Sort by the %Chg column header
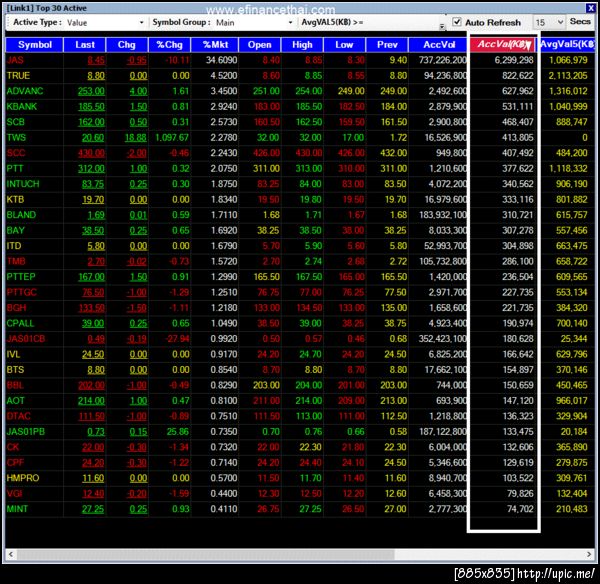The width and height of the screenshot is (600, 584). tap(170, 45)
